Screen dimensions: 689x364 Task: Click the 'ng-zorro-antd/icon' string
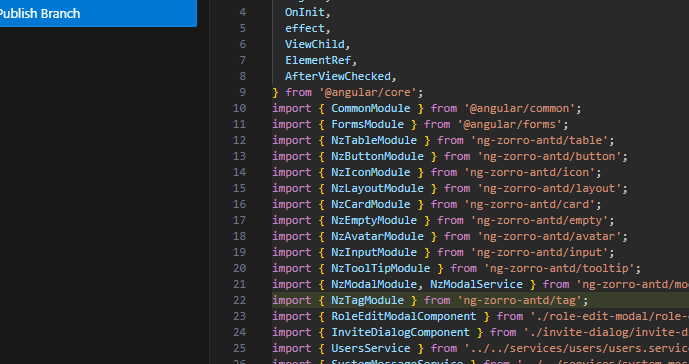tap(529, 172)
